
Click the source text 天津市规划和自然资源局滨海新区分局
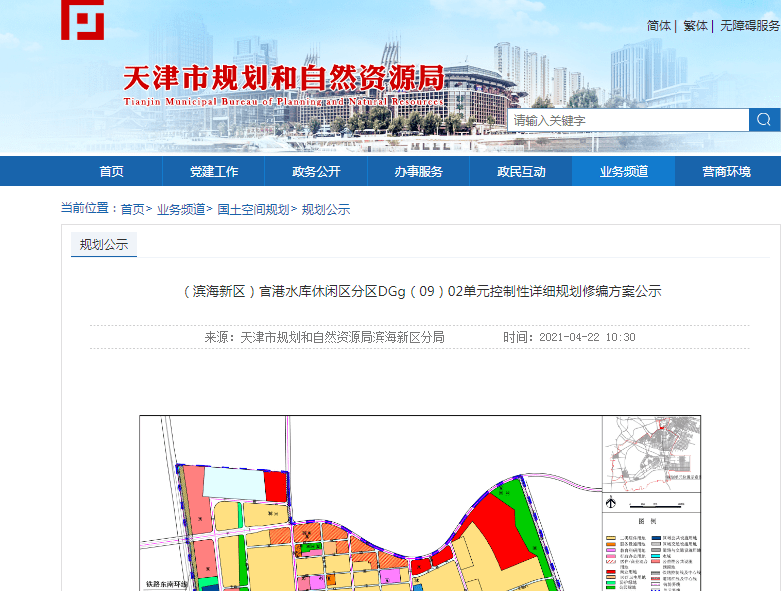pyautogui.click(x=342, y=337)
